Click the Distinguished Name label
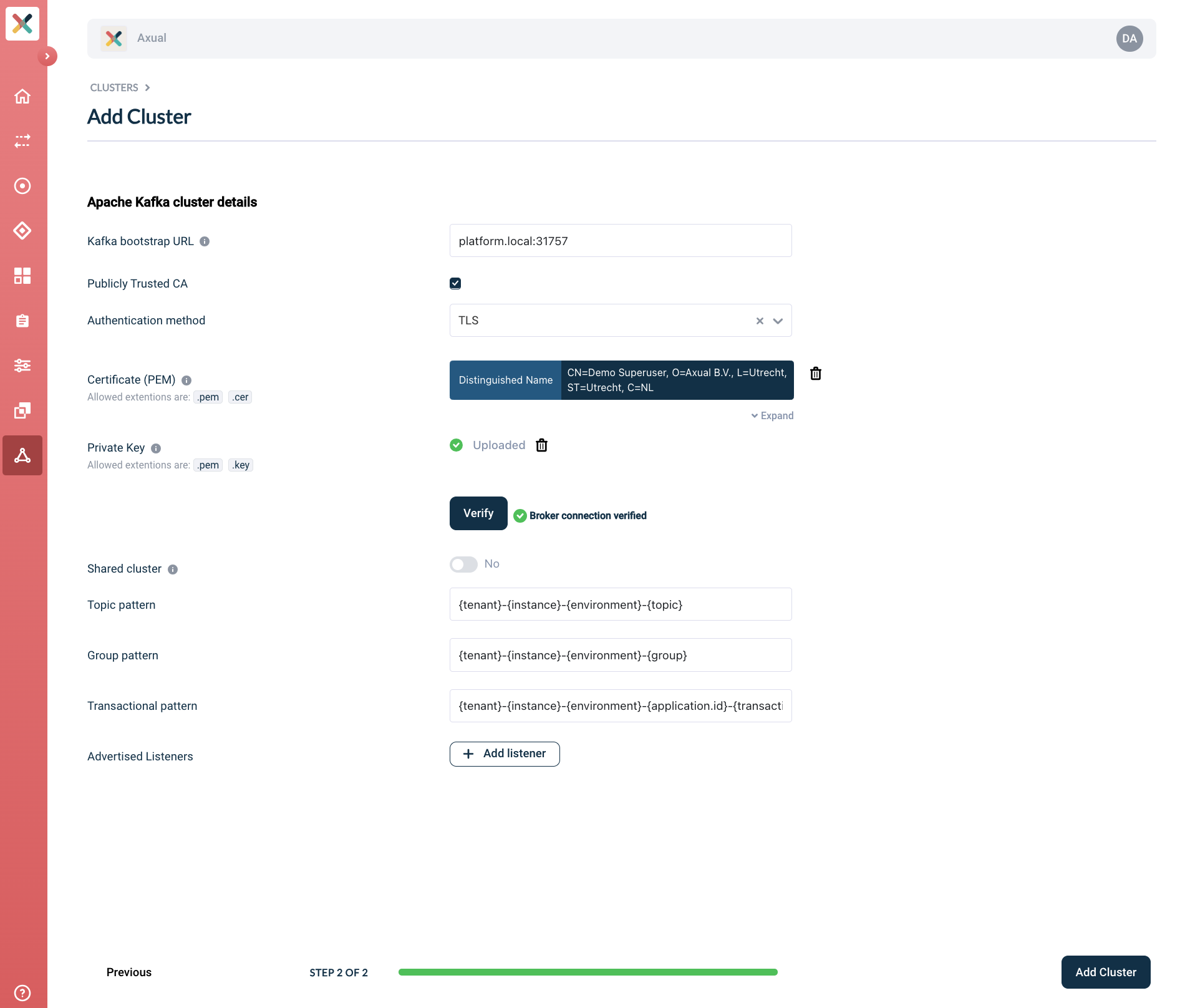 pyautogui.click(x=506, y=380)
